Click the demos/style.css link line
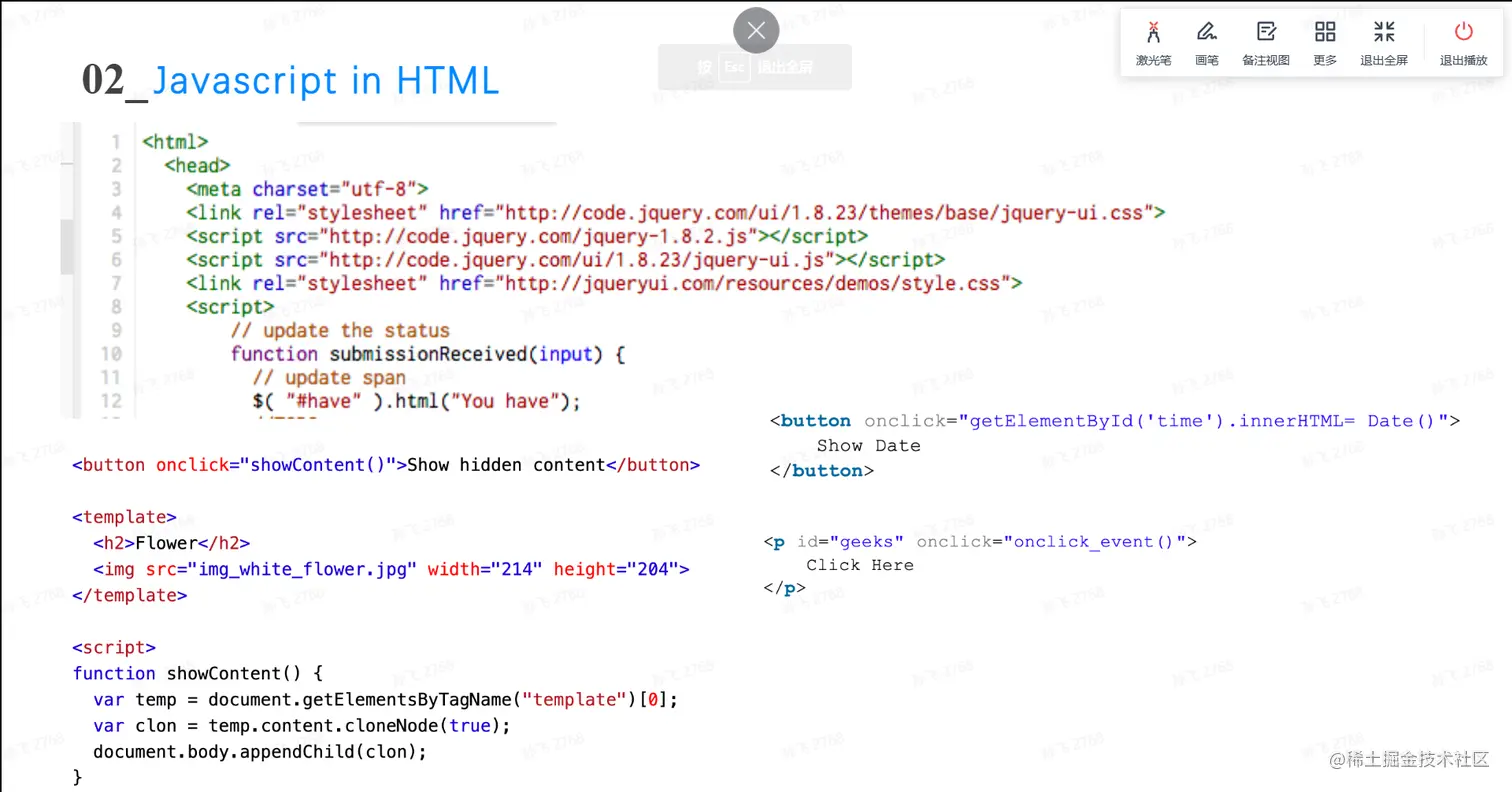Screen dimensions: 1512x792 pyautogui.click(x=604, y=283)
